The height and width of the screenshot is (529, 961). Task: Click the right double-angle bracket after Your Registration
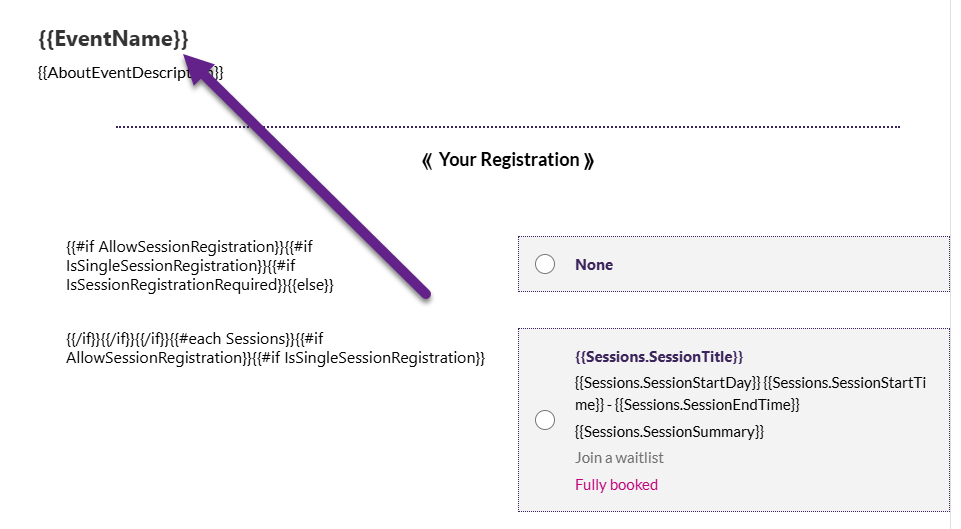589,160
